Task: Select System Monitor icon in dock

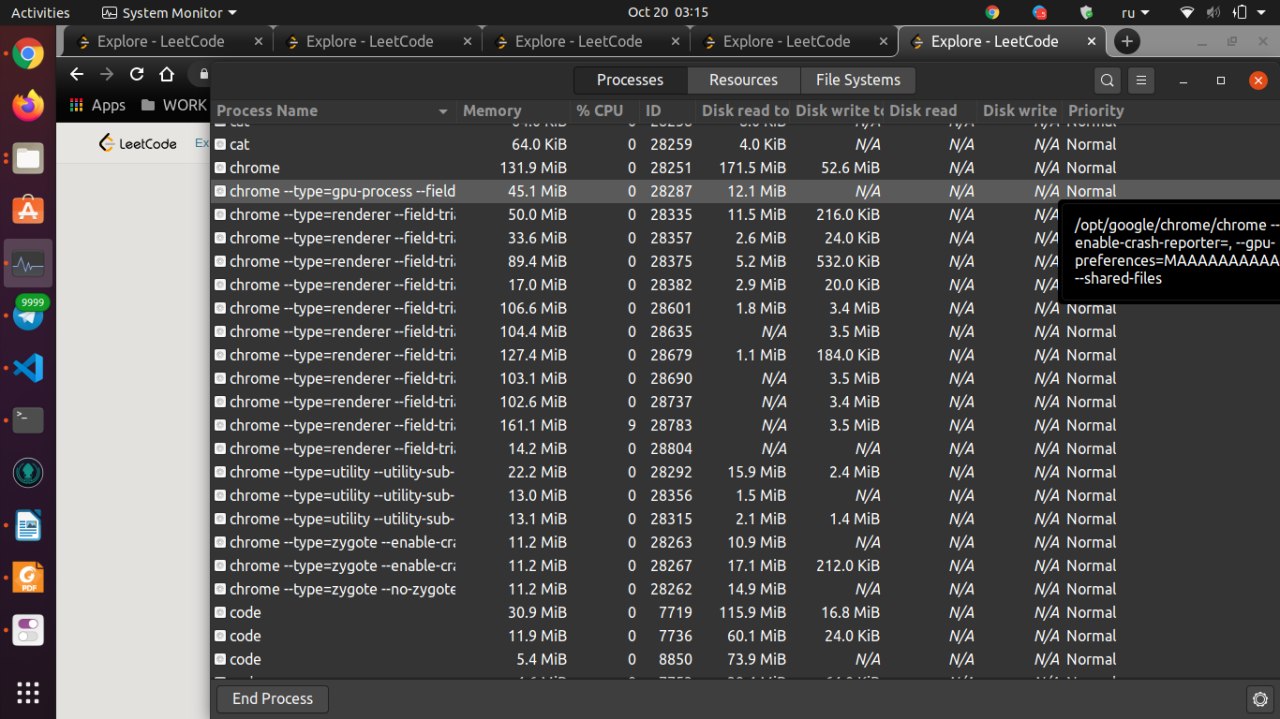Action: click(x=28, y=263)
